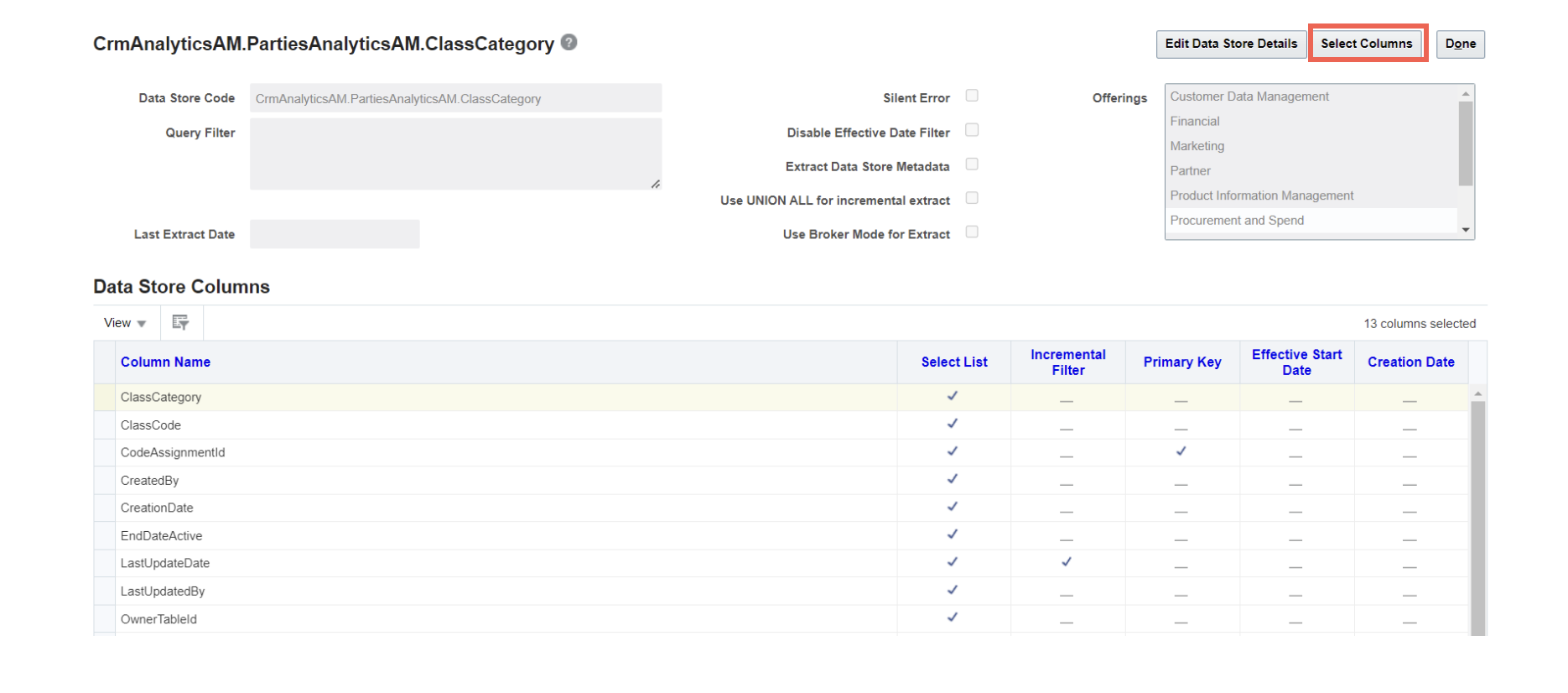Click Select List checkmark for ClassCategory

(x=953, y=396)
